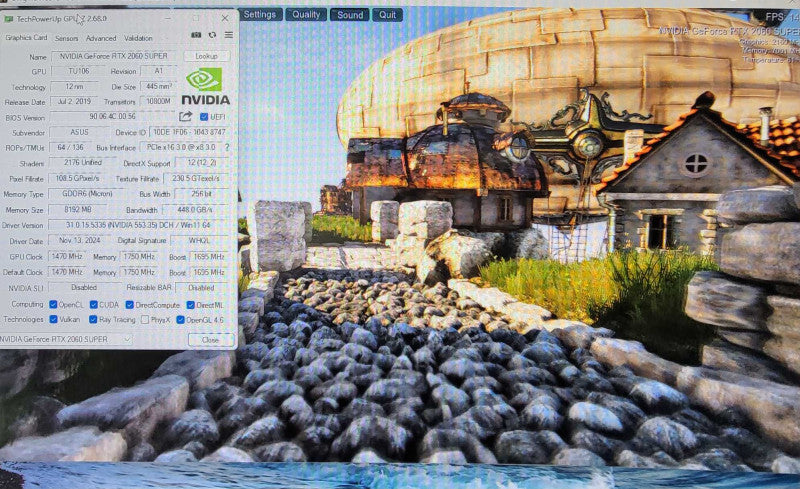The height and width of the screenshot is (489, 800).
Task: Click the ROPs/TMUs field 64 / 136
Action: 70,147
